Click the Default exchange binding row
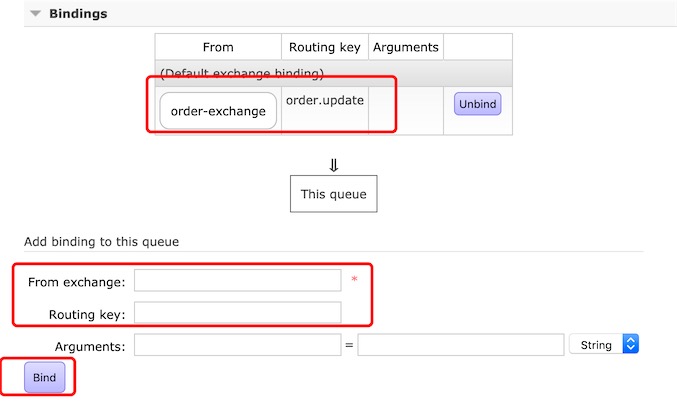The width and height of the screenshot is (677, 404). pyautogui.click(x=334, y=73)
